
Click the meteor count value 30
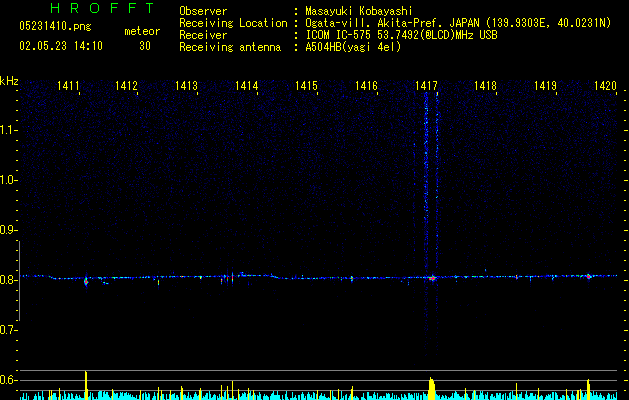pyautogui.click(x=145, y=46)
